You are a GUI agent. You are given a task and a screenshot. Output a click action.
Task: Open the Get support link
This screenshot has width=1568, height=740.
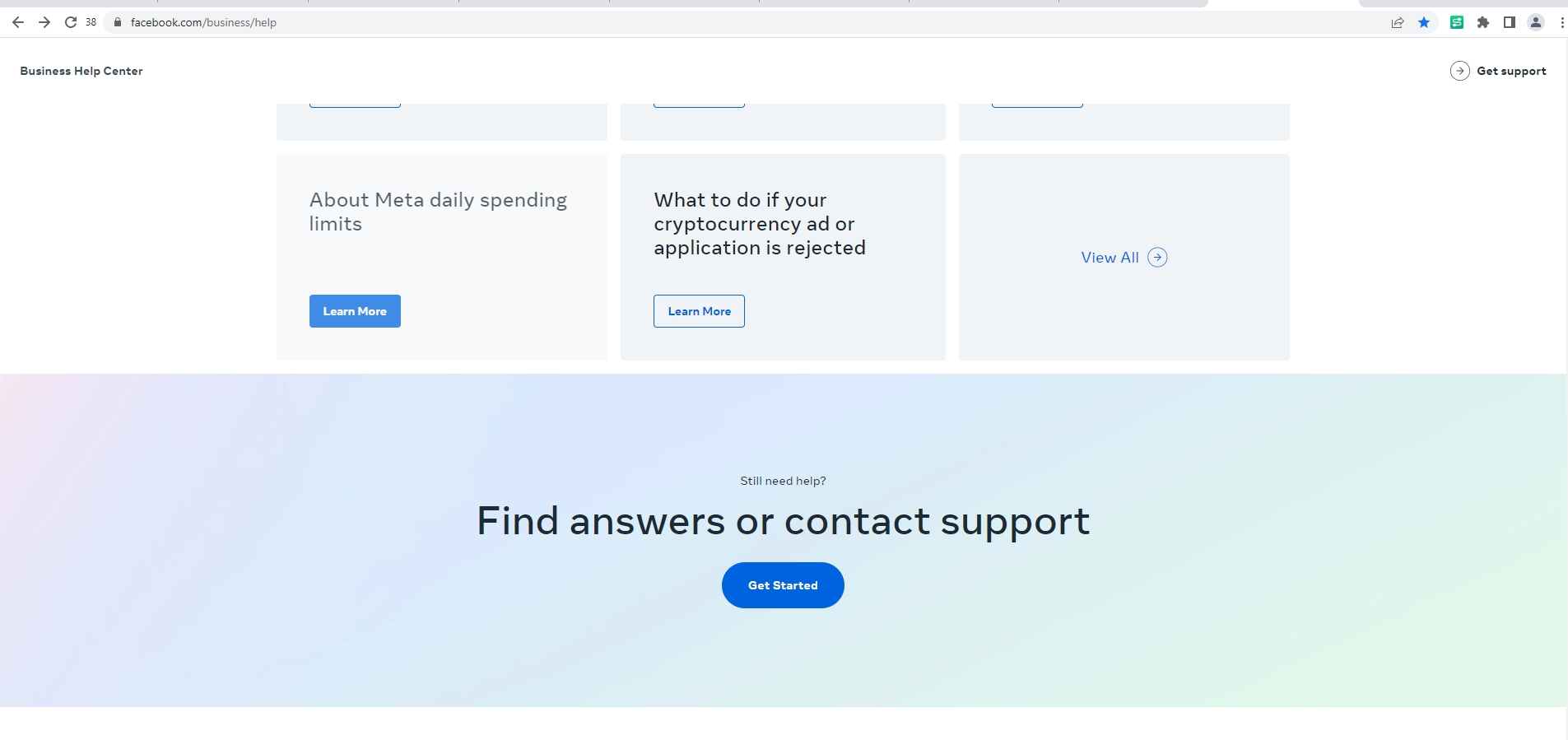(x=1511, y=71)
